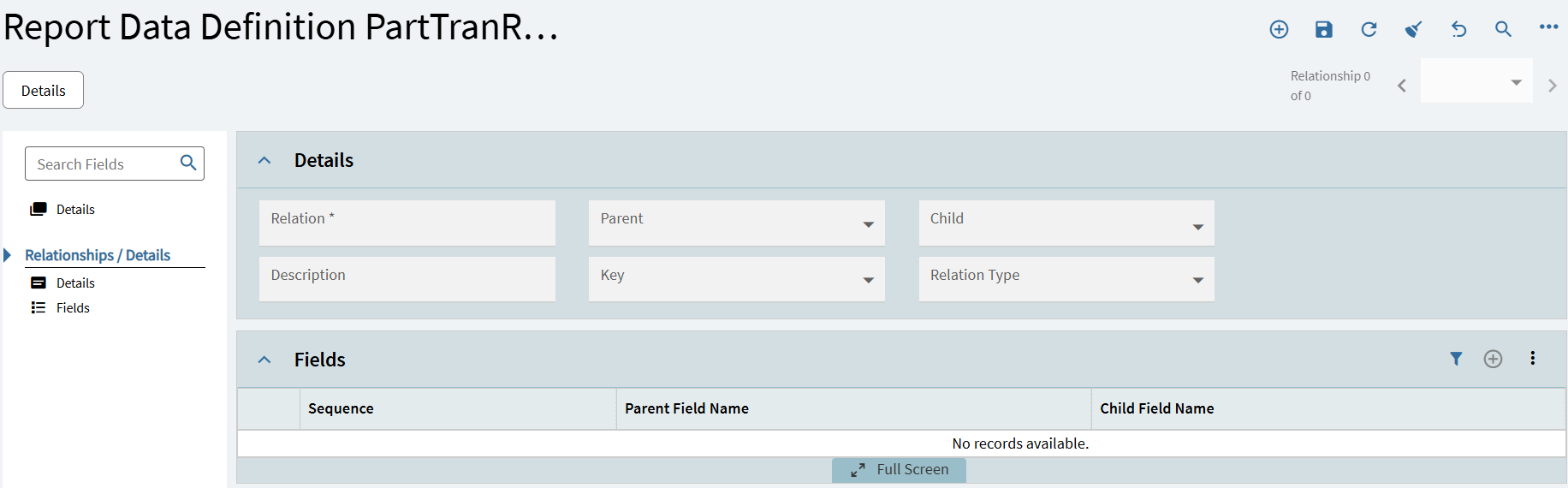Open the Parent dropdown
The height and width of the screenshot is (488, 1568).
[x=868, y=224]
